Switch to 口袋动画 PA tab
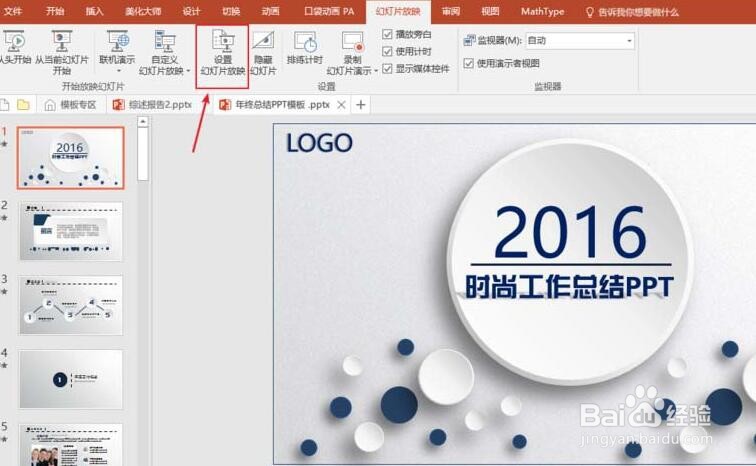The width and height of the screenshot is (756, 466). coord(329,11)
